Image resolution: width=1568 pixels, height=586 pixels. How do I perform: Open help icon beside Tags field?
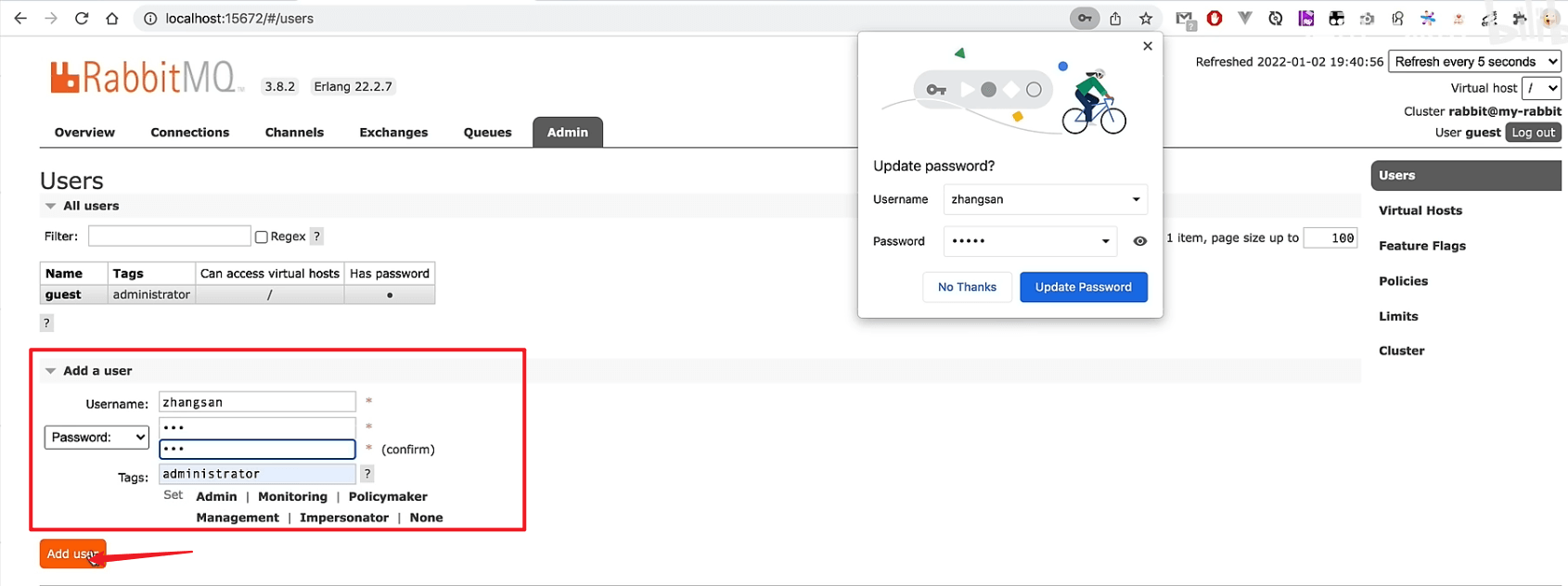367,474
